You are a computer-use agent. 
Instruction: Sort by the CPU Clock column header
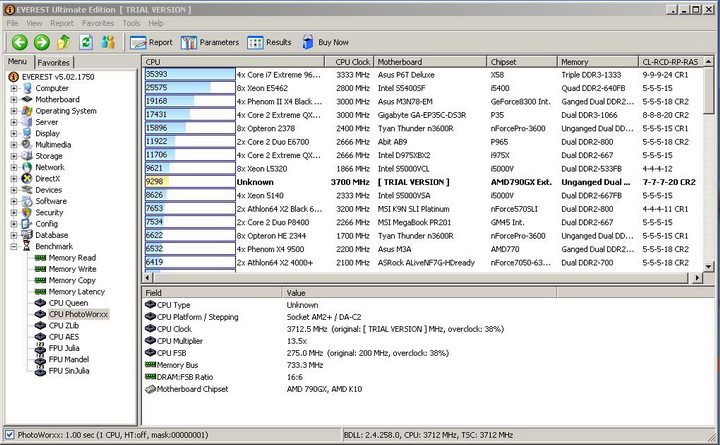tap(349, 62)
